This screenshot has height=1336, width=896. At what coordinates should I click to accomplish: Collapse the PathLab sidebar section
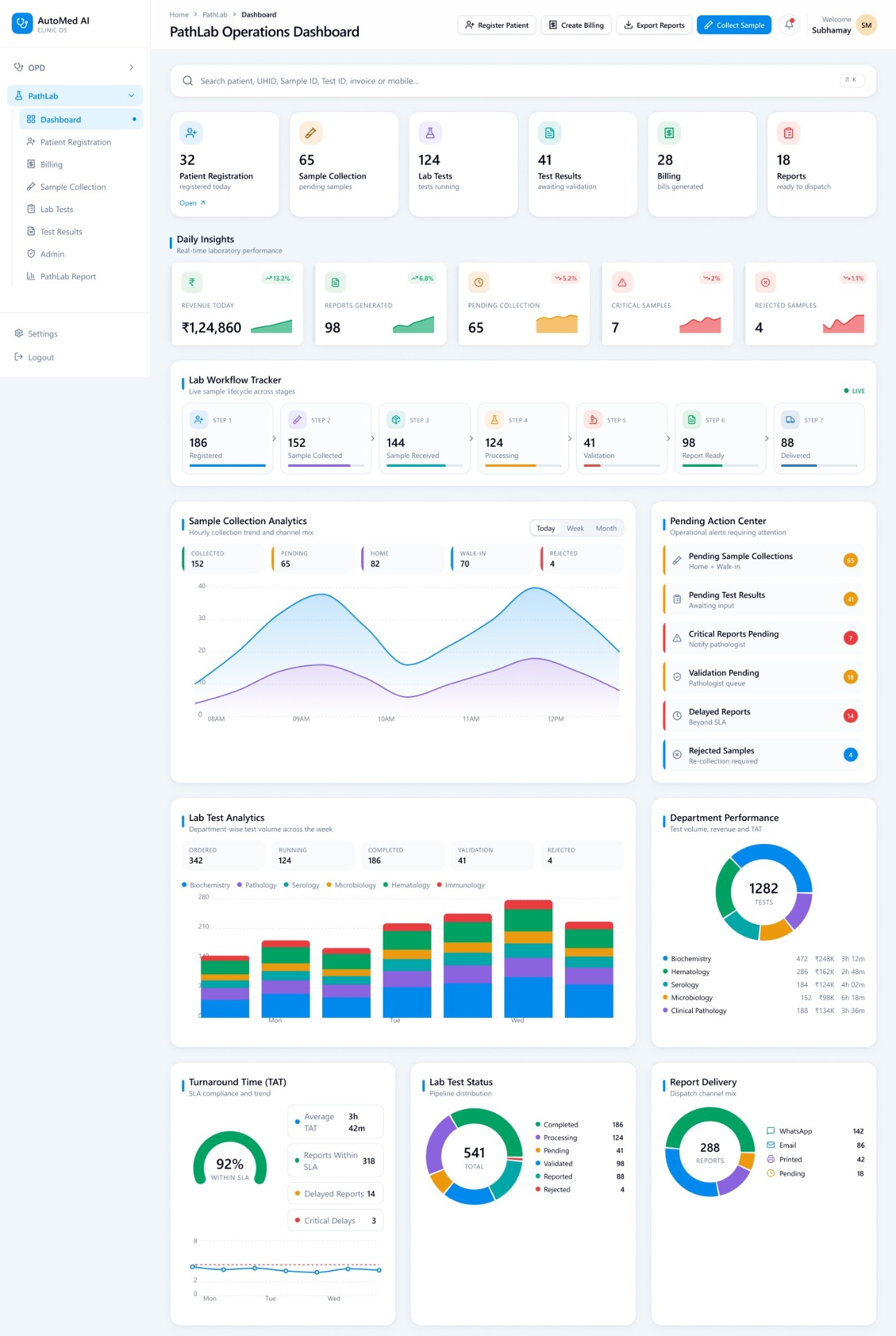tap(75, 96)
